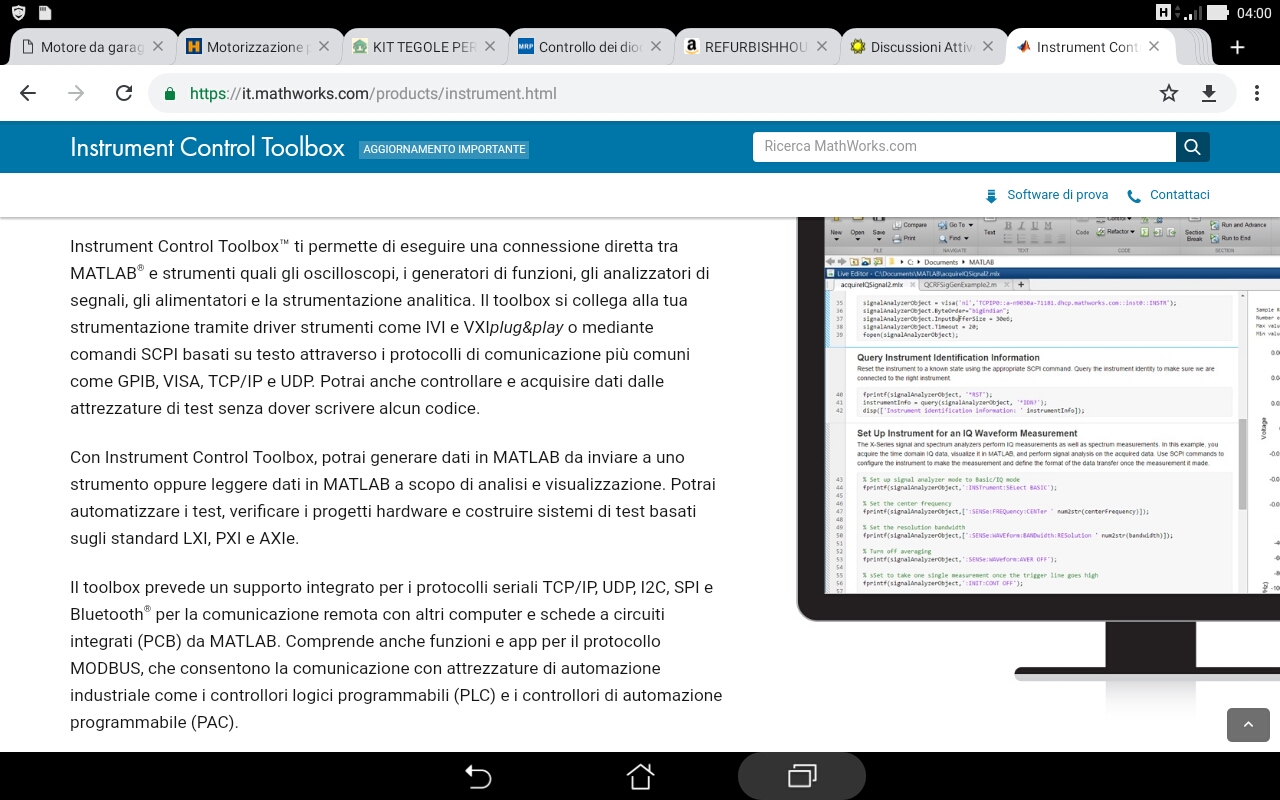Click the search magnifier button

click(x=1192, y=146)
